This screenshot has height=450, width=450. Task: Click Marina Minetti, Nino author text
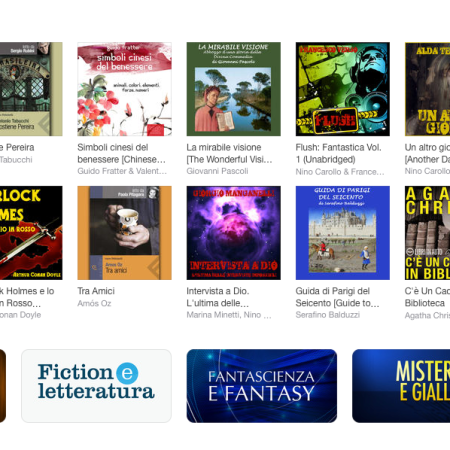point(229,315)
